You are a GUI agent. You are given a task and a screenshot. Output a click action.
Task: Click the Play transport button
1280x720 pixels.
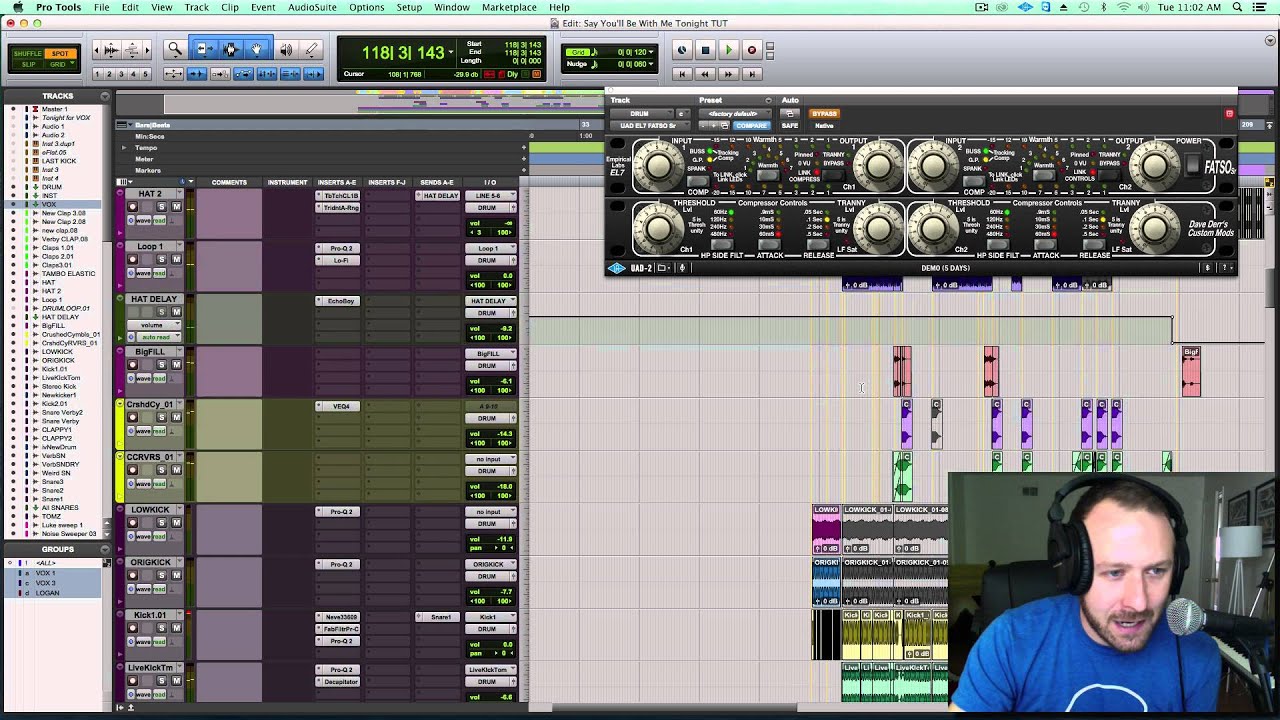(728, 50)
